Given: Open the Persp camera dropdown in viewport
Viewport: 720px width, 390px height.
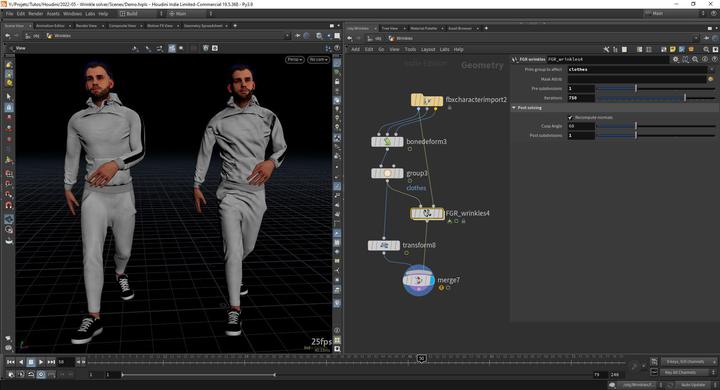Looking at the screenshot, I should [x=294, y=60].
